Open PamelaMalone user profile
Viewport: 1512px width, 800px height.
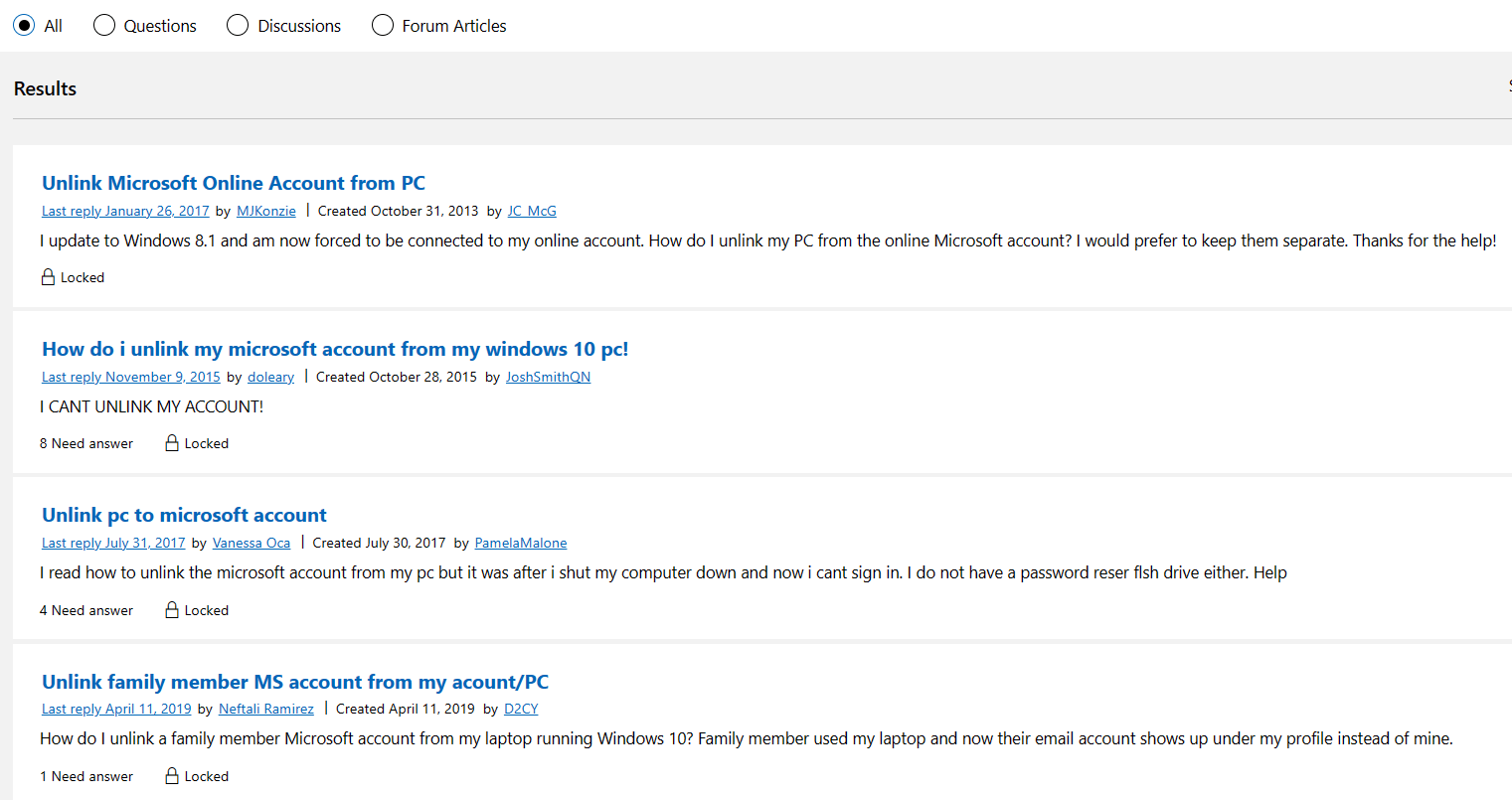click(521, 543)
